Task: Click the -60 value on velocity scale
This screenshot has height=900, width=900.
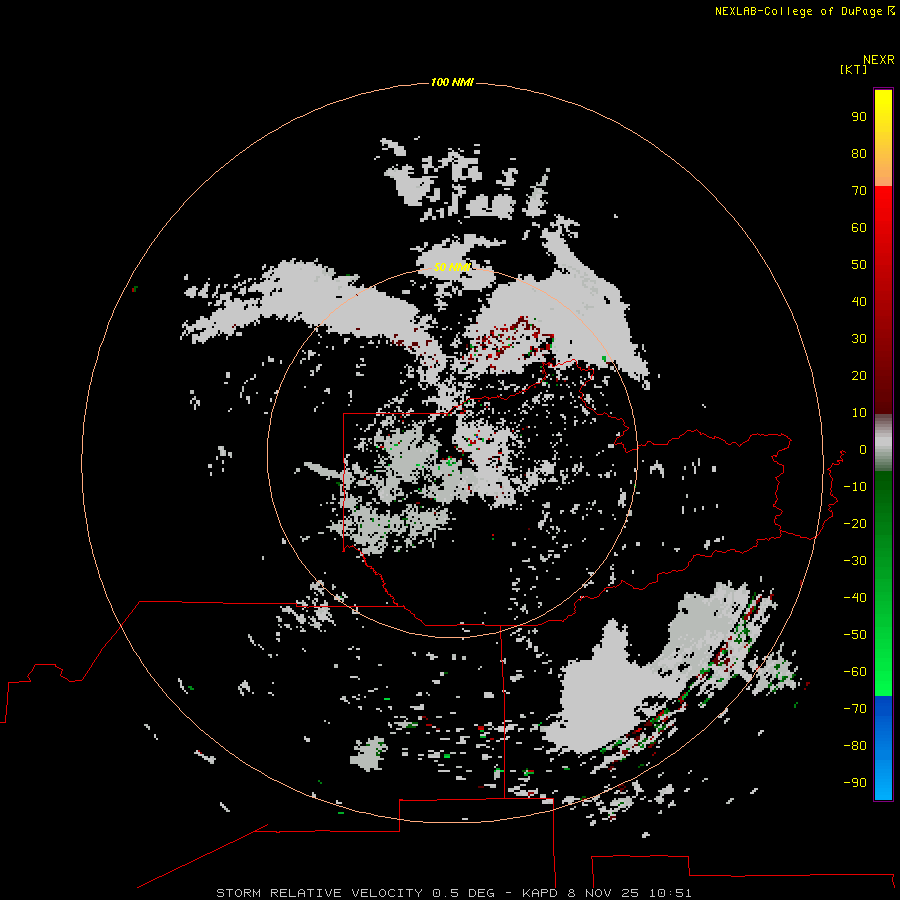Action: pos(855,672)
